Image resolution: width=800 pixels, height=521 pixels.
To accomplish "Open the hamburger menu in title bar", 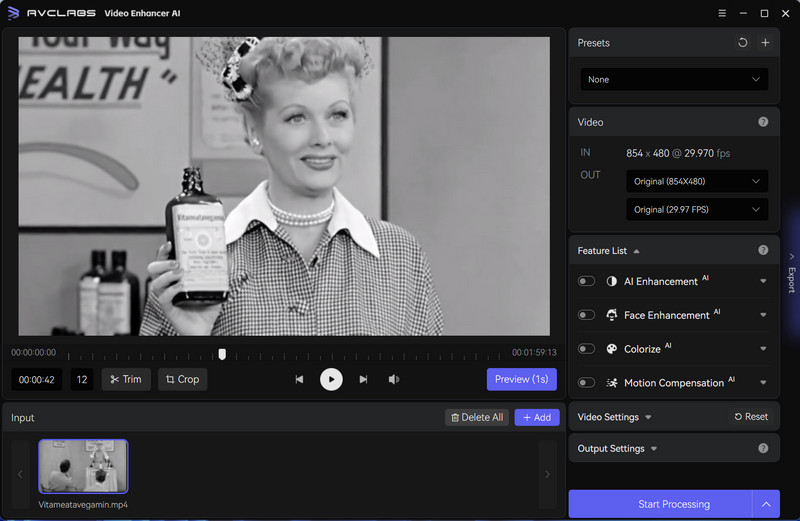I will (x=722, y=13).
